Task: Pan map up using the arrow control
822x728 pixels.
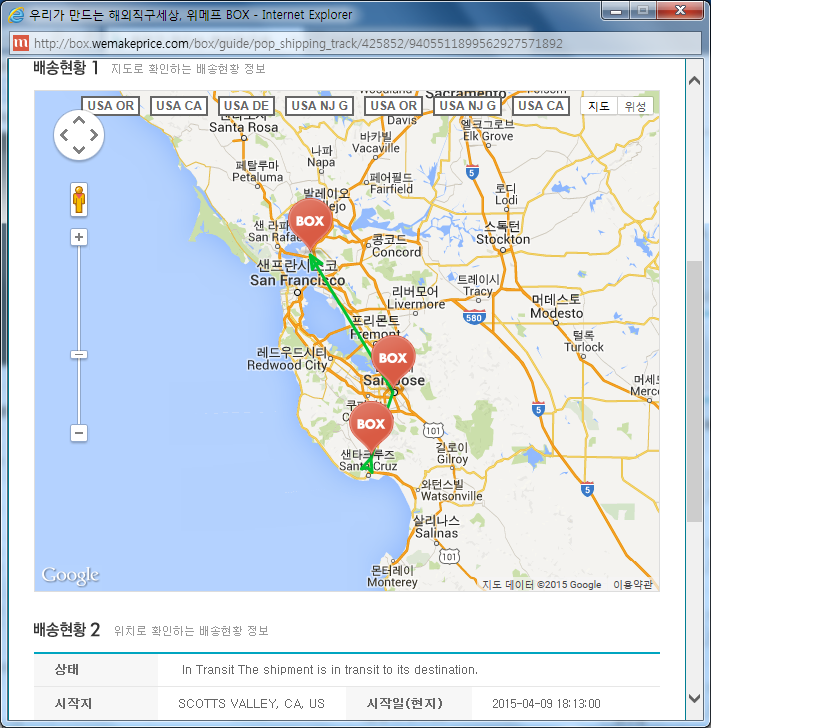Action: tap(79, 119)
